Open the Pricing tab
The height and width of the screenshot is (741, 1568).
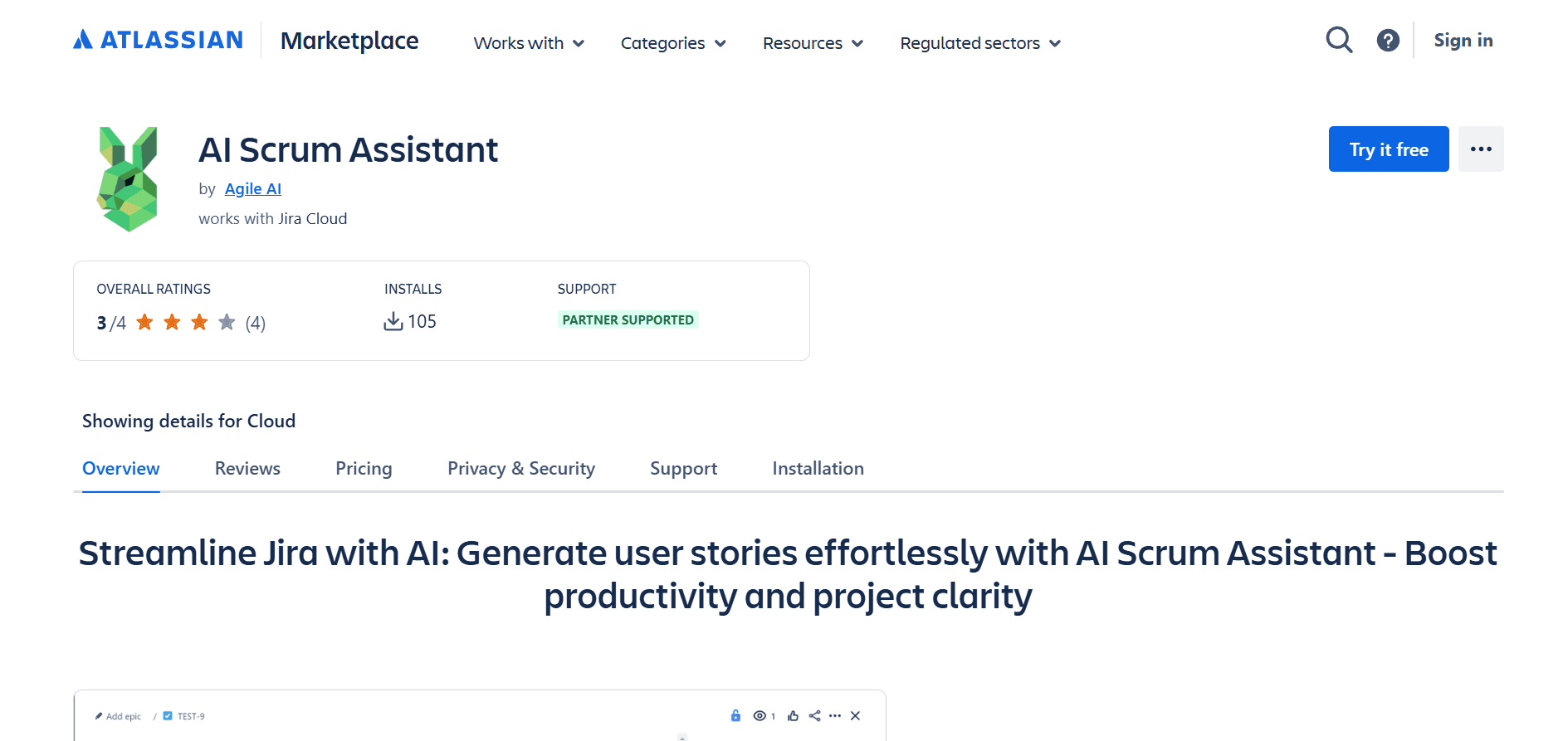(x=364, y=469)
